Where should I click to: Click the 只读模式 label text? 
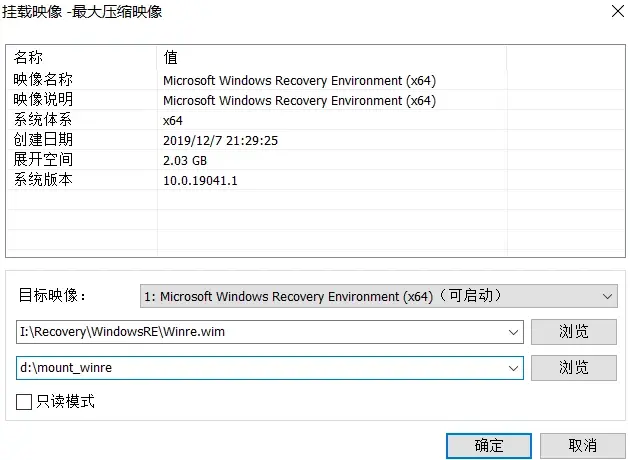65,402
